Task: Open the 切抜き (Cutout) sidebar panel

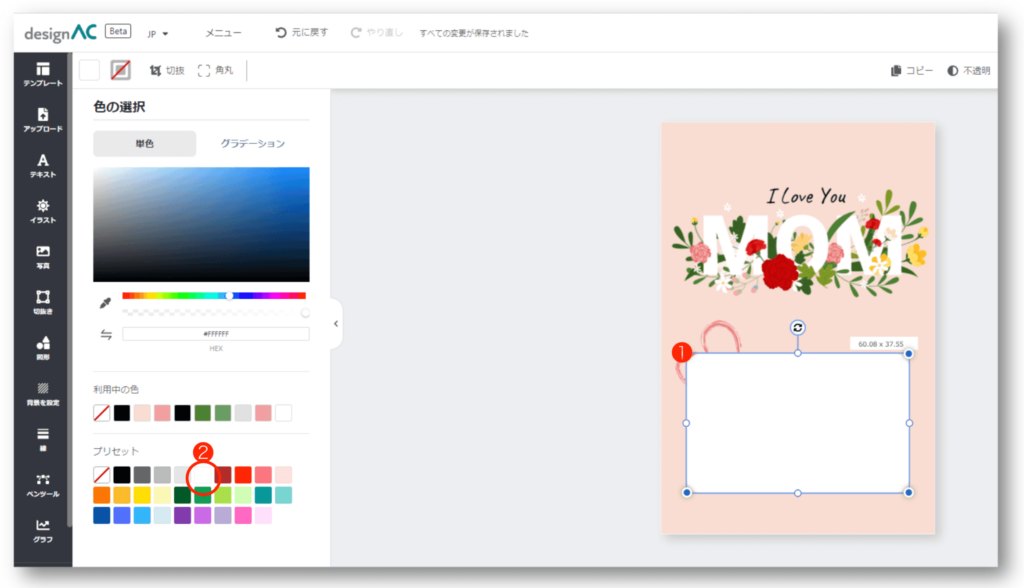Action: click(43, 302)
